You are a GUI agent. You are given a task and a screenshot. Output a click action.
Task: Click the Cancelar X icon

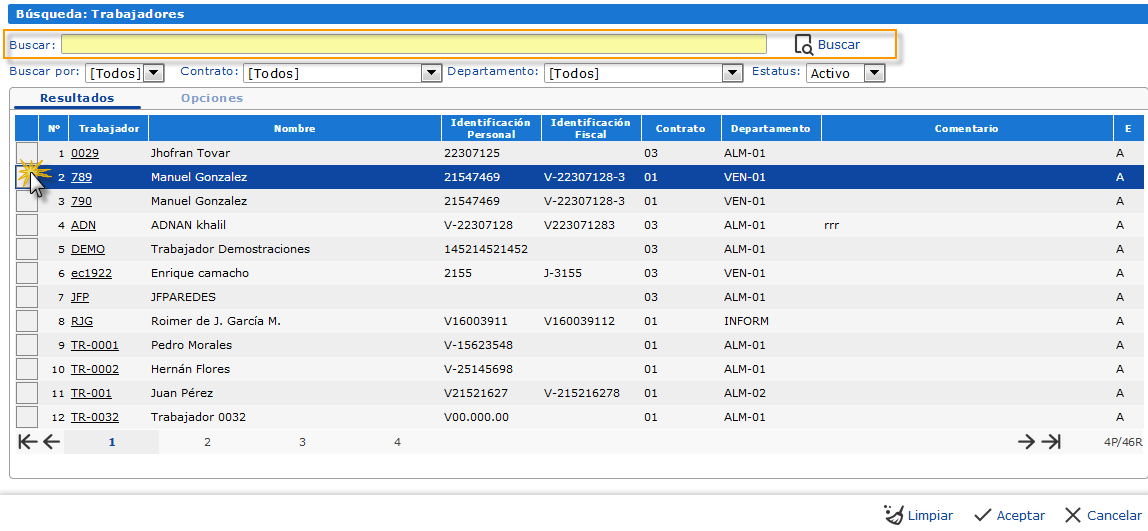(x=1073, y=515)
